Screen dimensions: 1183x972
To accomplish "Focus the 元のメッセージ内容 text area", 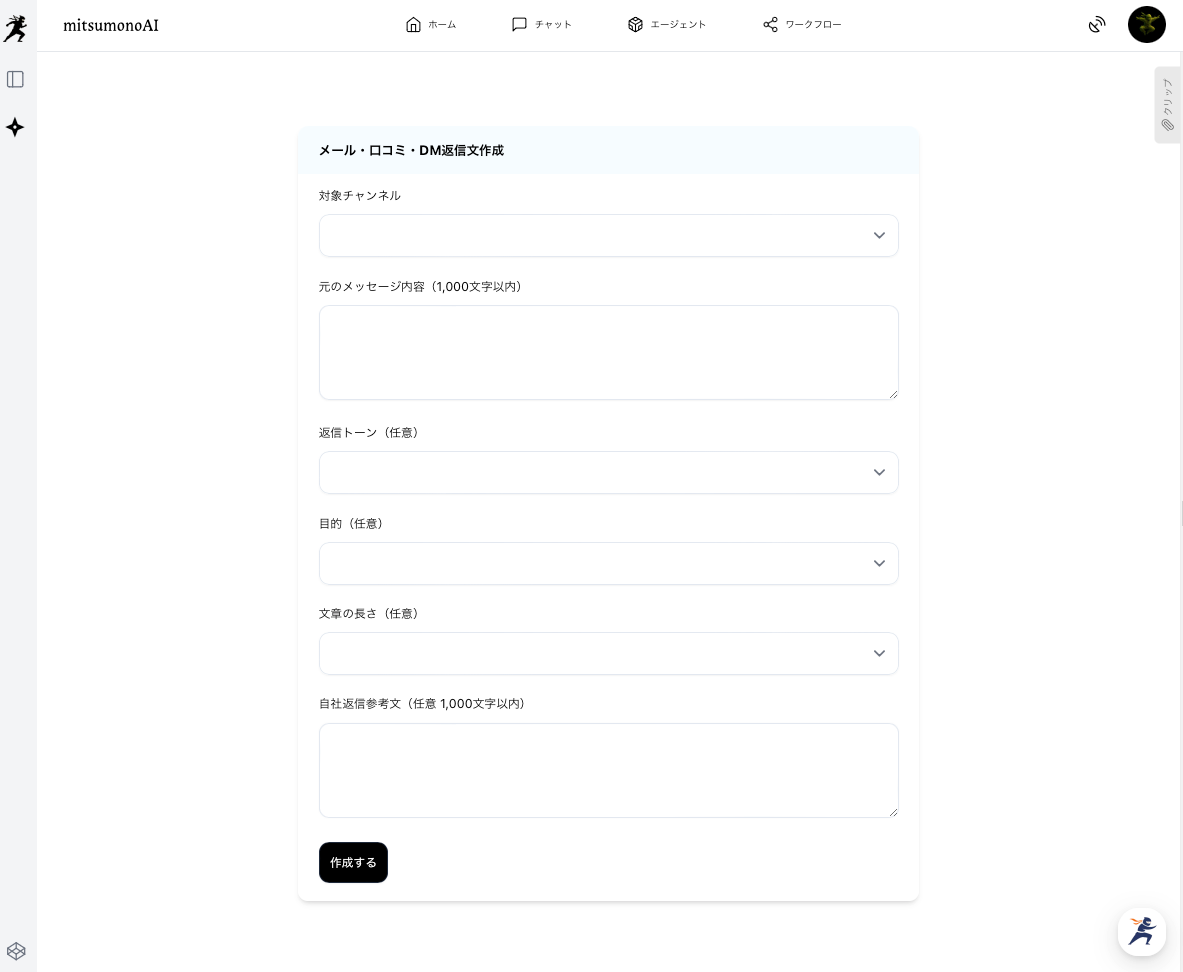I will pyautogui.click(x=608, y=353).
